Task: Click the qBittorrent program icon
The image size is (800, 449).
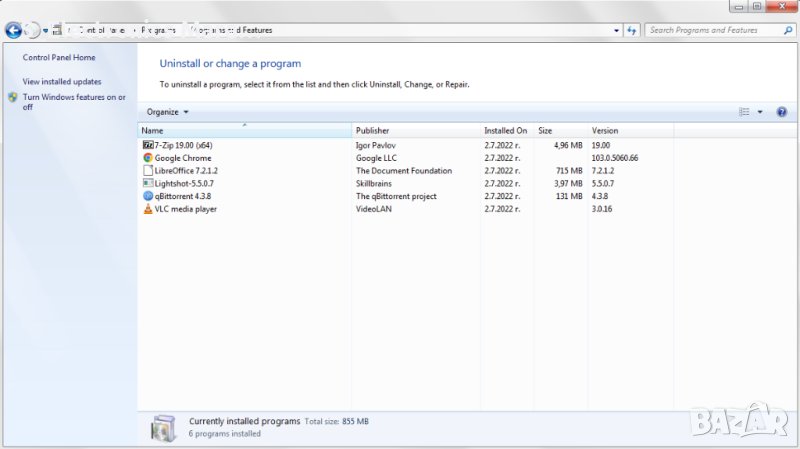Action: (x=148, y=197)
